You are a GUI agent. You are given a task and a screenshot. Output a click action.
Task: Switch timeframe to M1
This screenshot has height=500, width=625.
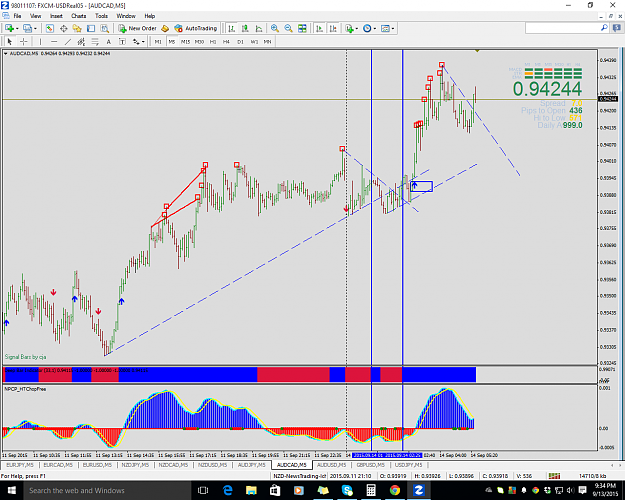[x=158, y=41]
